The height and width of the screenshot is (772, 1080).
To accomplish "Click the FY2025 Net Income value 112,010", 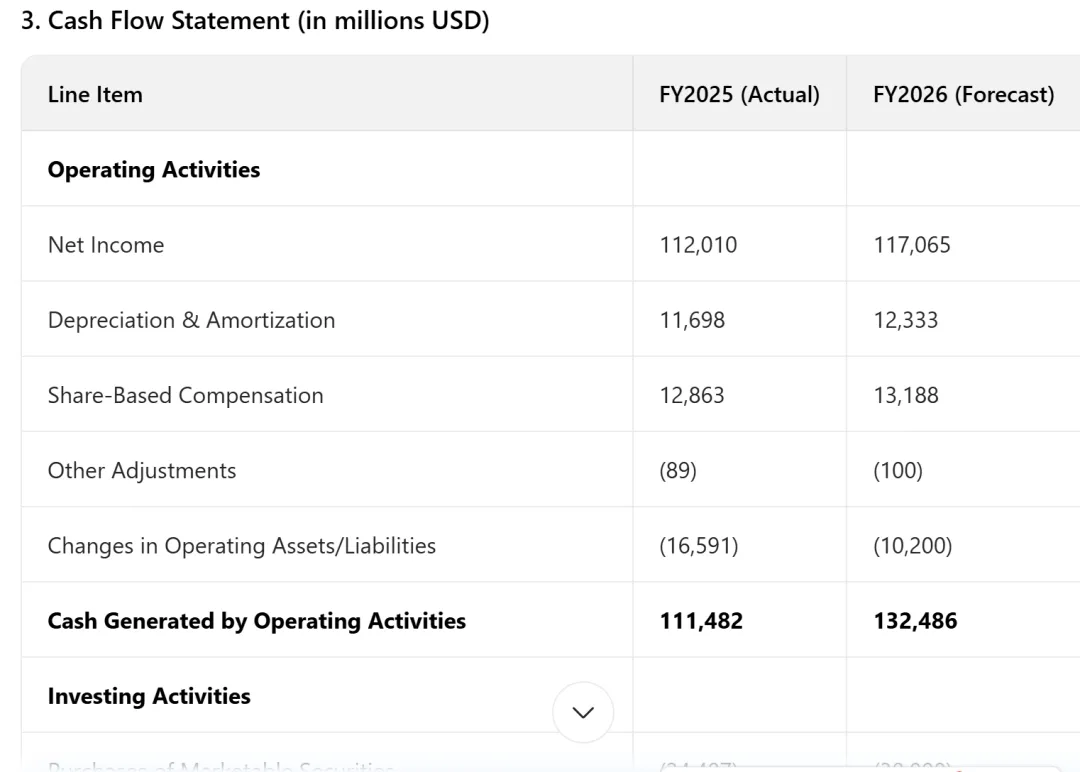I will tap(698, 245).
